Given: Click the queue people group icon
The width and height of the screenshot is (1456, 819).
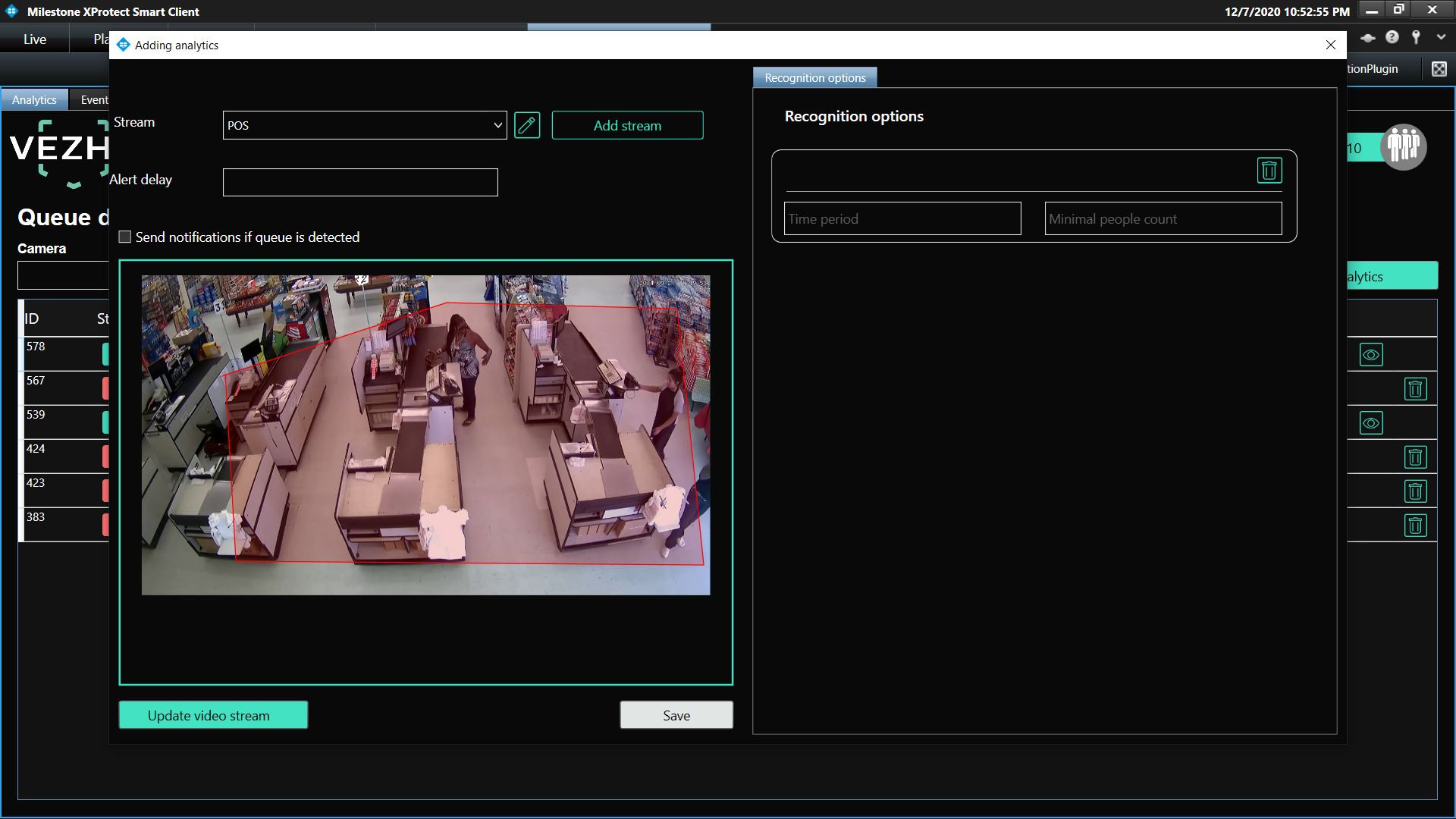Looking at the screenshot, I should point(1404,147).
